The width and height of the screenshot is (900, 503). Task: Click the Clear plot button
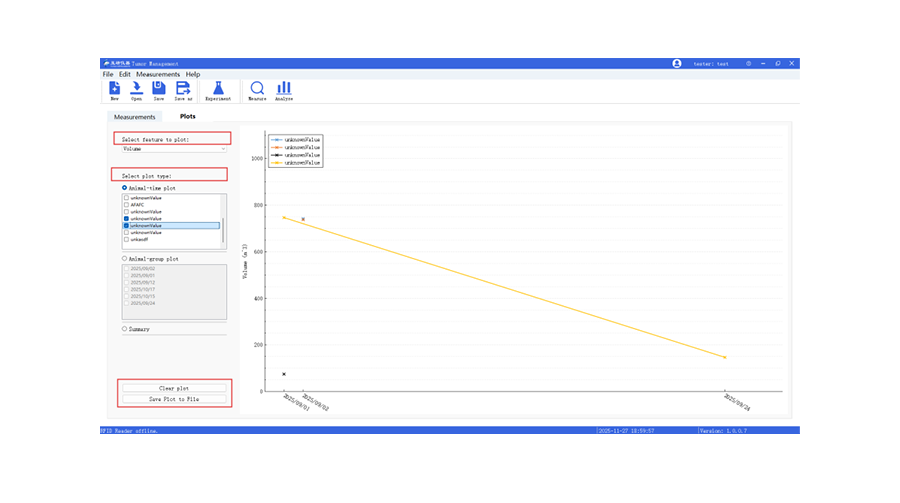point(174,388)
